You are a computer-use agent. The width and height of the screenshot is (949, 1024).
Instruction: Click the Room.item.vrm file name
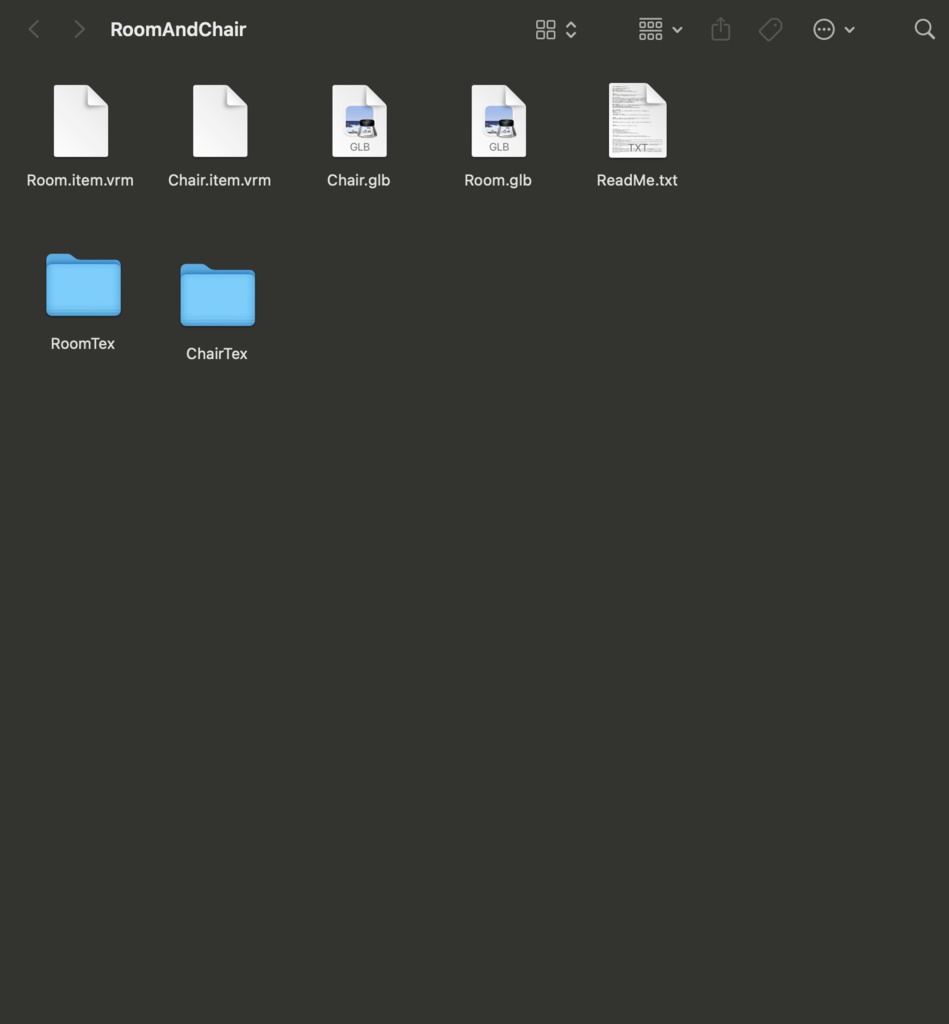(80, 180)
